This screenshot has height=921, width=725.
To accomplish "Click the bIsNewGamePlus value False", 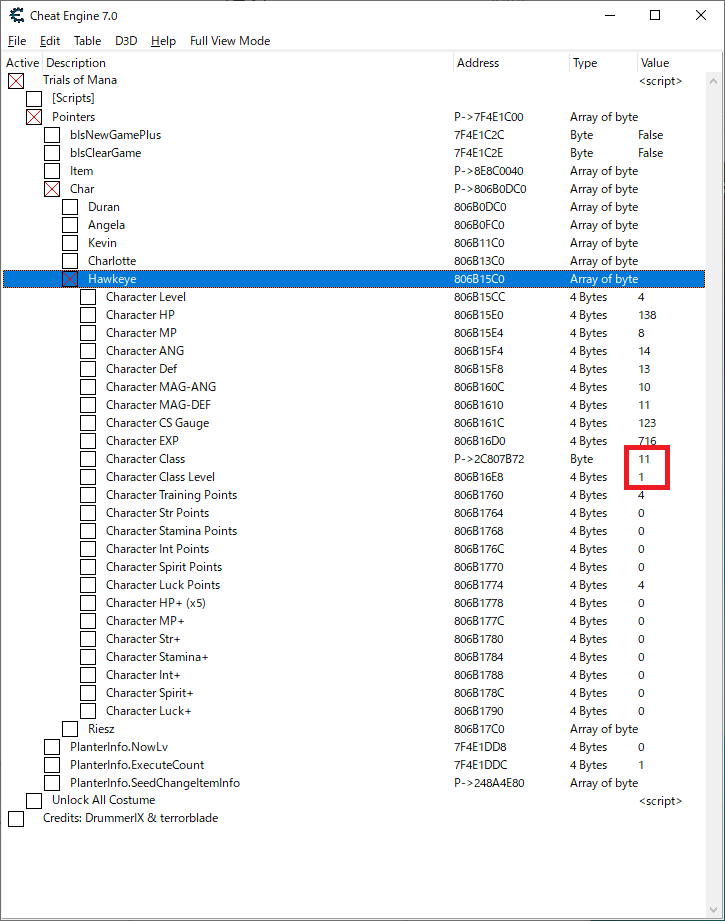I will pyautogui.click(x=650, y=135).
